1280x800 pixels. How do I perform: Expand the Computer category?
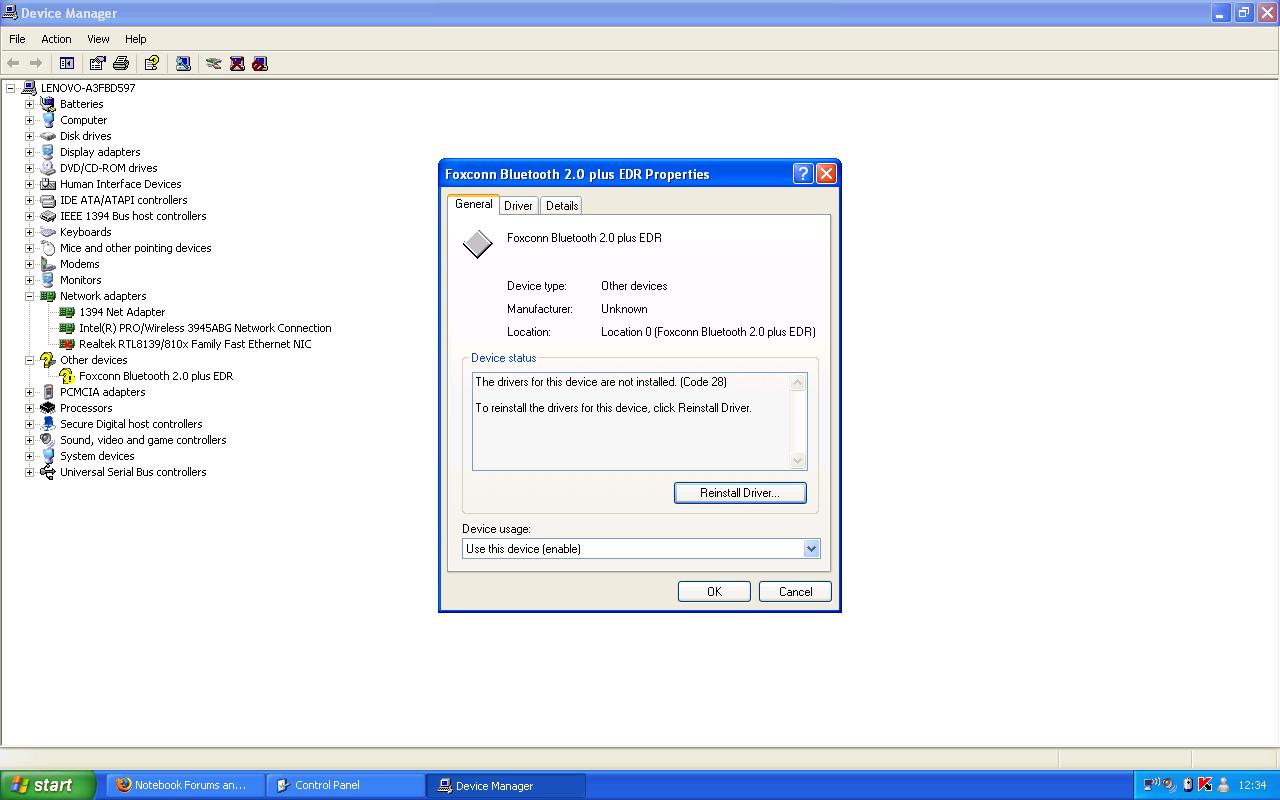pos(29,120)
